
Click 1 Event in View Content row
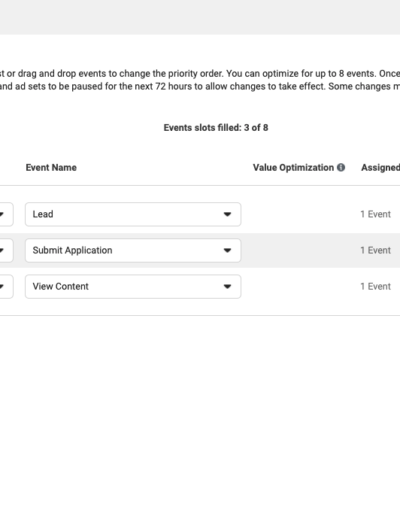click(x=375, y=286)
